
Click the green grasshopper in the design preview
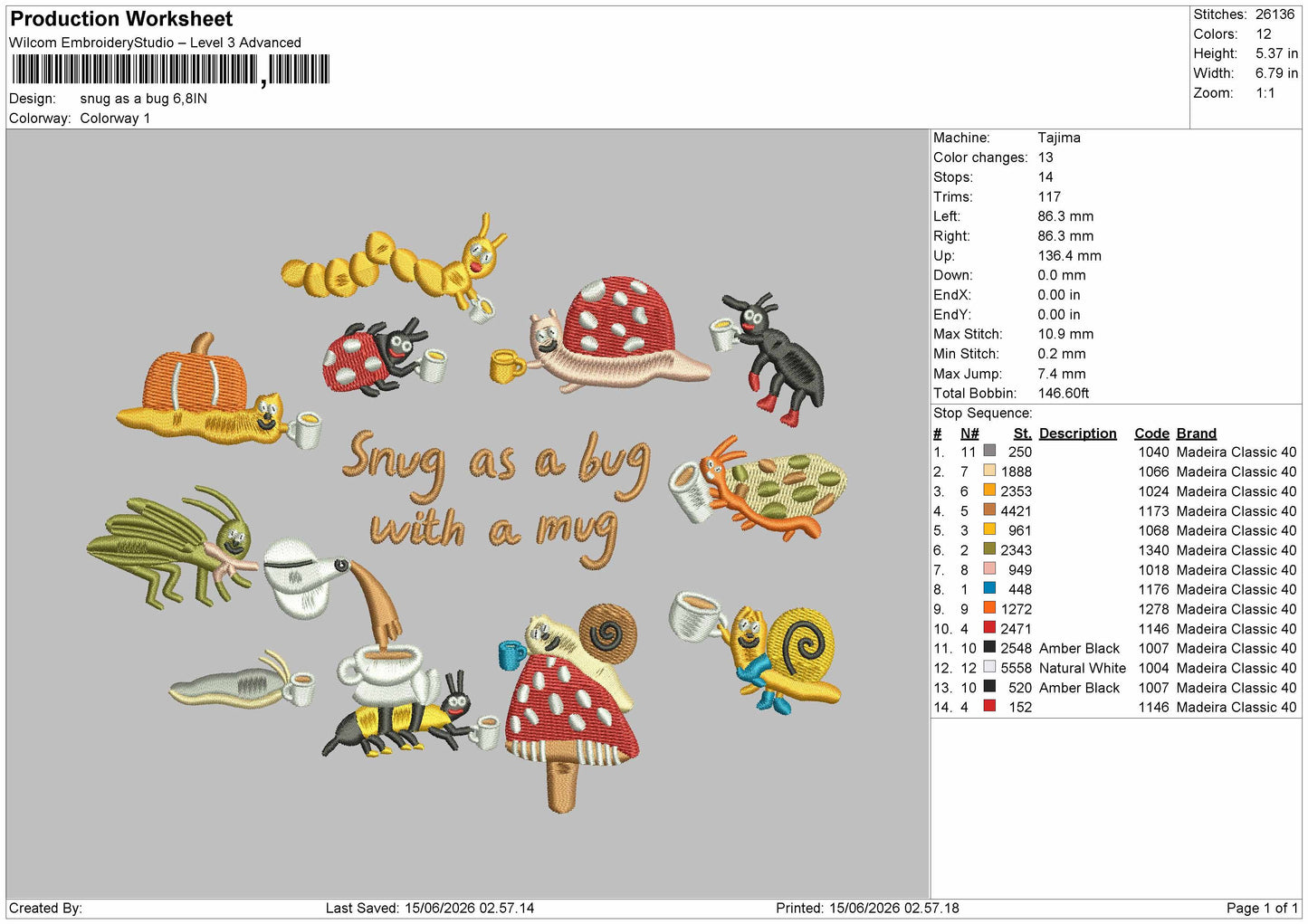point(170,546)
